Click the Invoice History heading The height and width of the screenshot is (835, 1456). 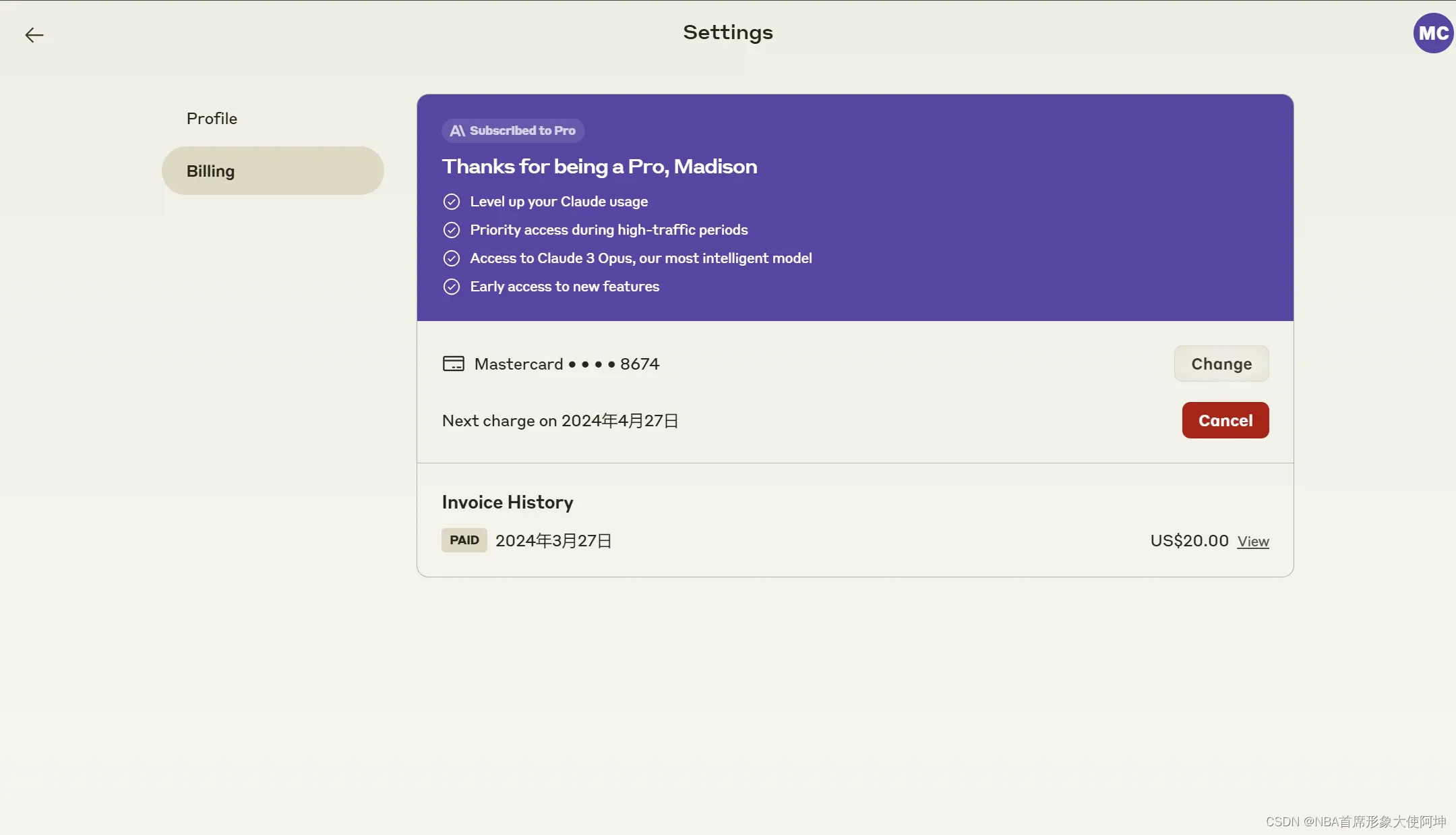click(508, 502)
